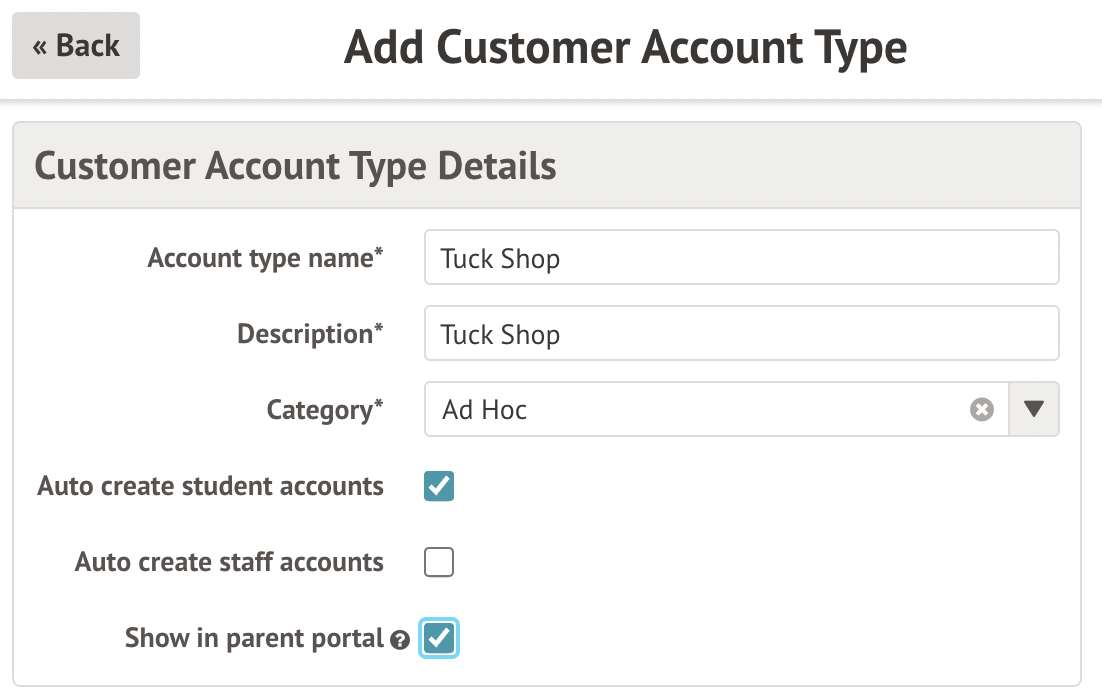Clear the Category selection with the x icon
The width and height of the screenshot is (1102, 700).
pyautogui.click(x=982, y=410)
